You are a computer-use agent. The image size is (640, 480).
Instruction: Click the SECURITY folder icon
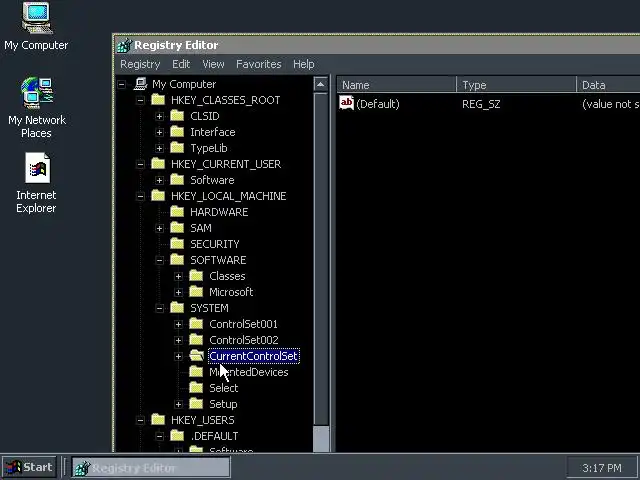point(177,244)
